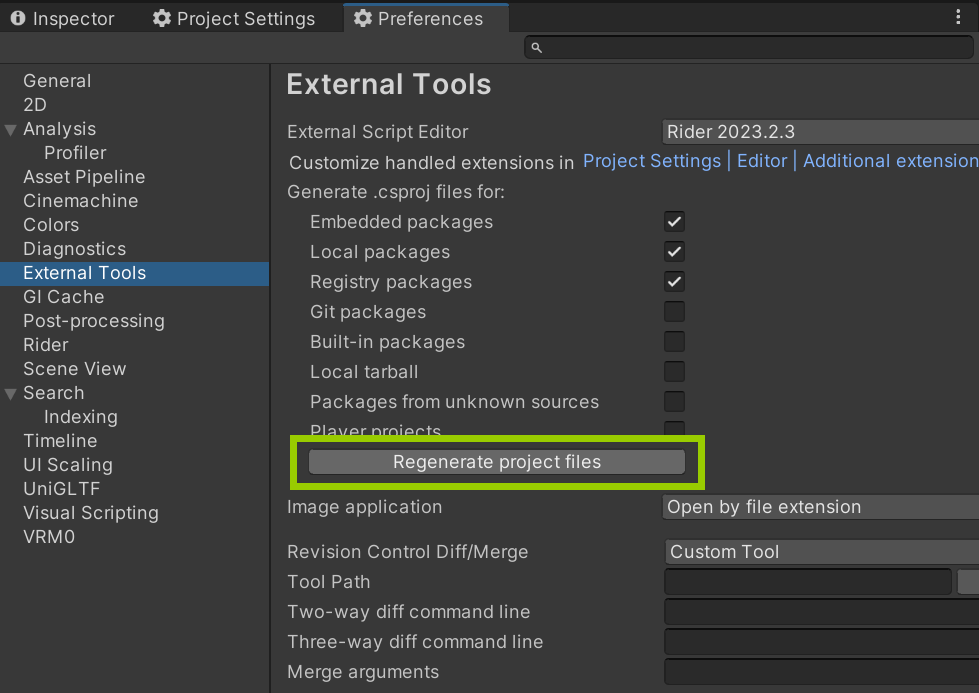
Task: Enable the Local tarball checkbox
Action: 675,372
